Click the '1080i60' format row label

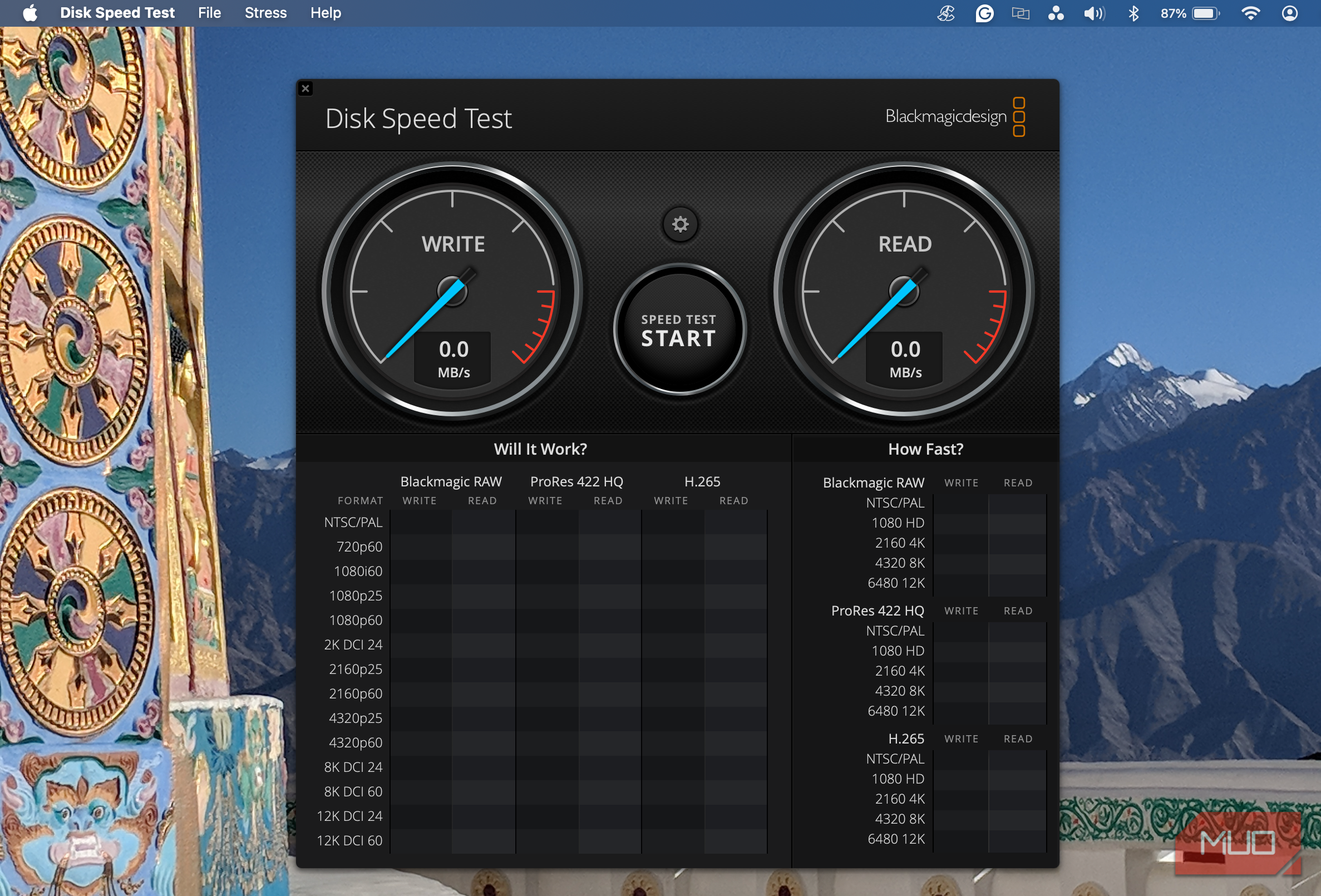click(358, 572)
